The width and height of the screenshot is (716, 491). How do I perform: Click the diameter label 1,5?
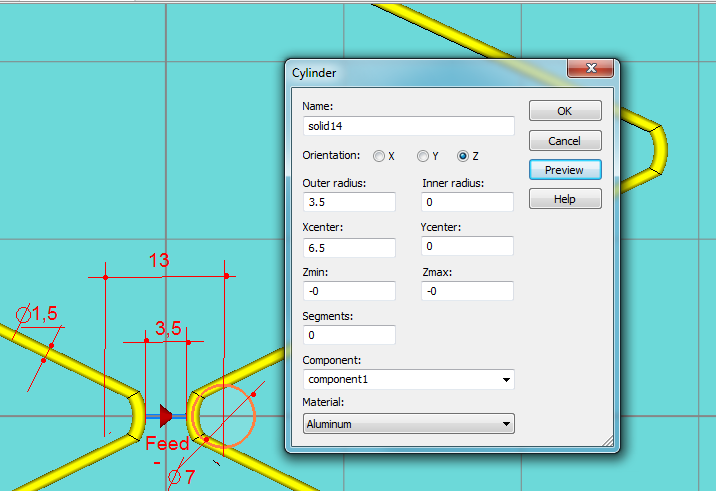point(37,314)
